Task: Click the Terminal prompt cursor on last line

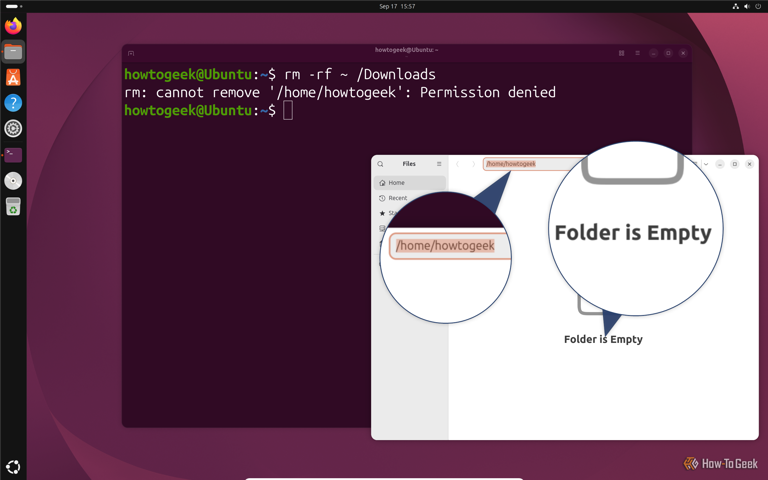Action: pos(288,110)
